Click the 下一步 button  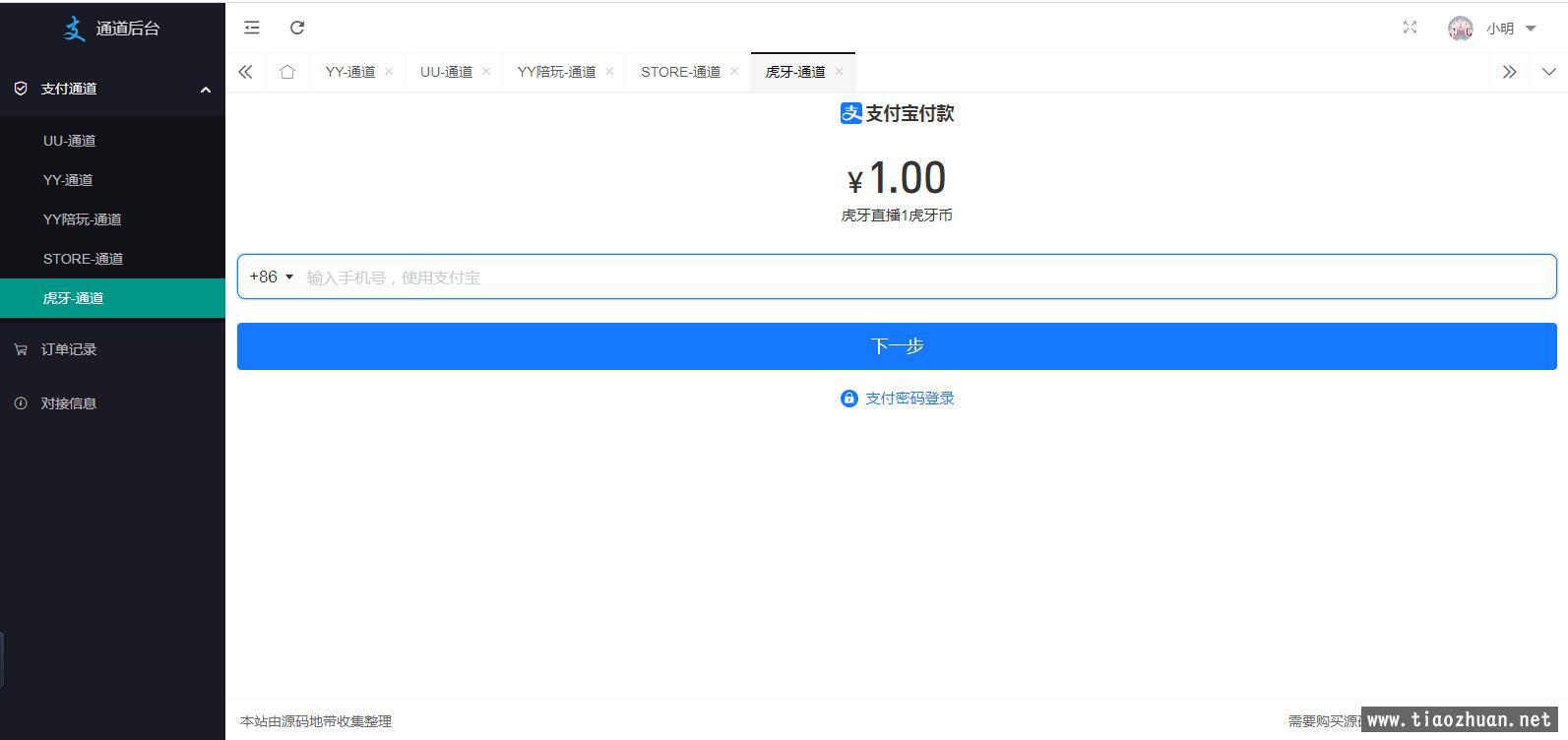[x=897, y=346]
